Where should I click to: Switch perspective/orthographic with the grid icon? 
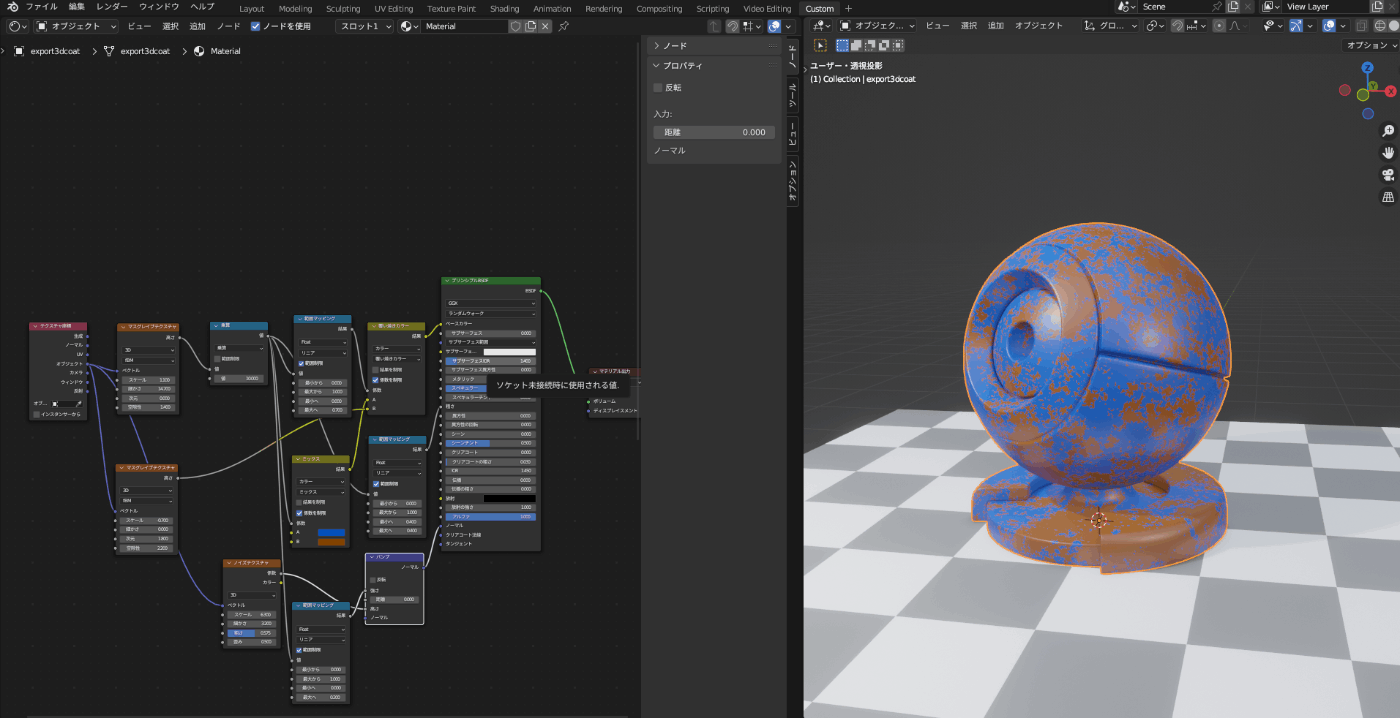click(x=1388, y=198)
